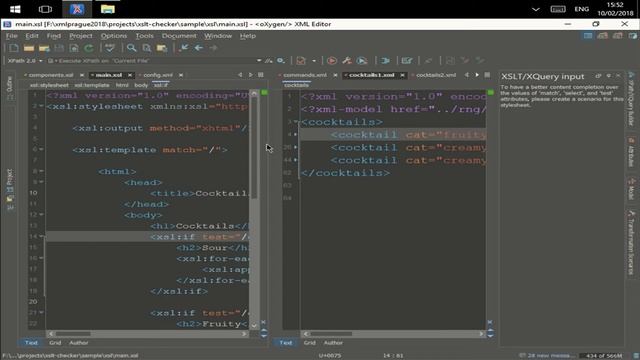Open the Find Resource tool
The height and width of the screenshot is (360, 640).
point(162,48)
